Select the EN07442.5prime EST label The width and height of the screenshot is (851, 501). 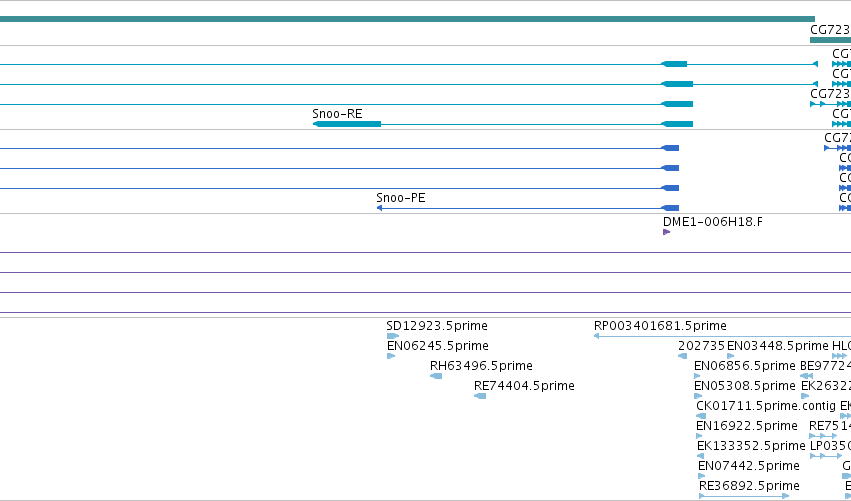(748, 466)
